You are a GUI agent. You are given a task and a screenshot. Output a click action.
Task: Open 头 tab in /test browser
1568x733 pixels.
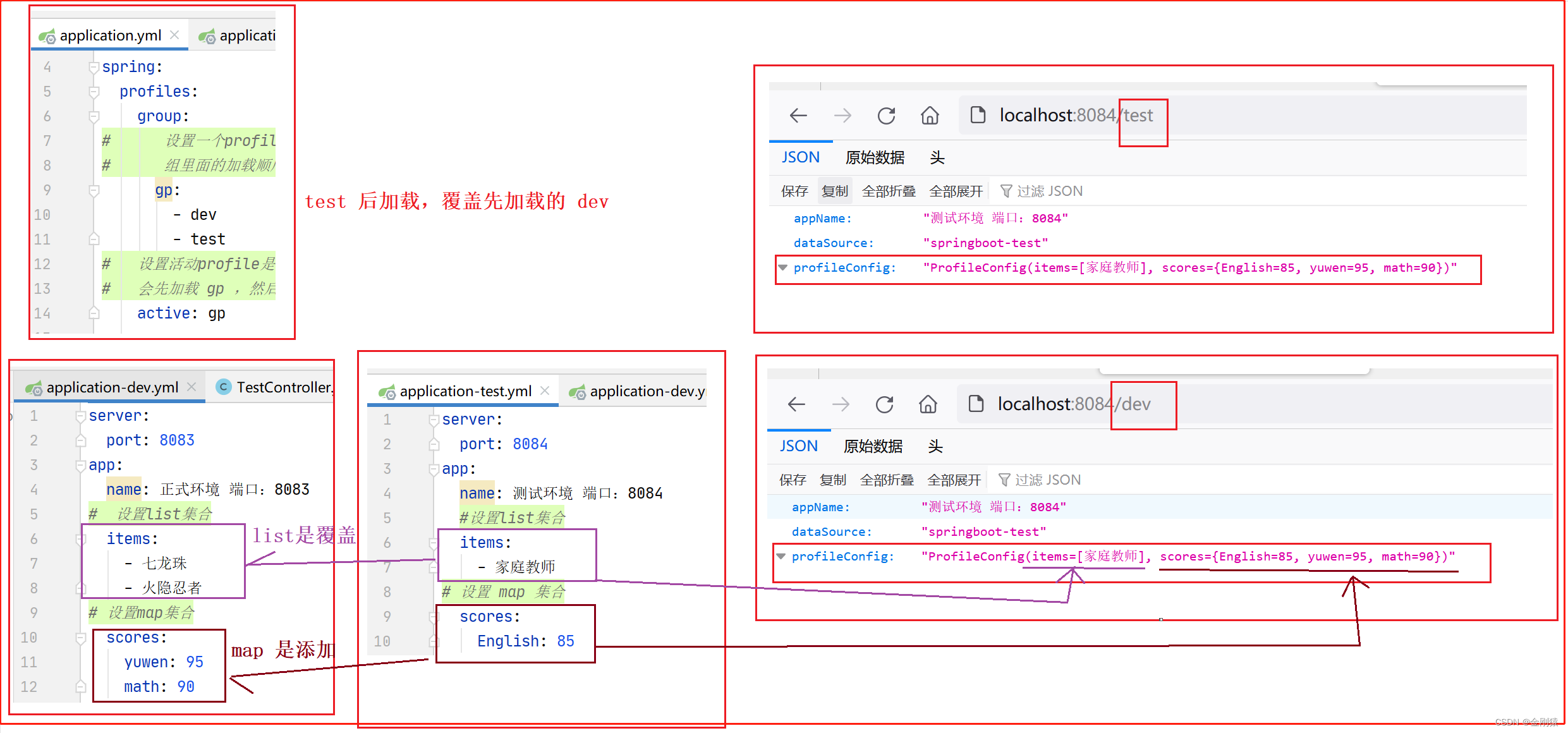click(937, 157)
